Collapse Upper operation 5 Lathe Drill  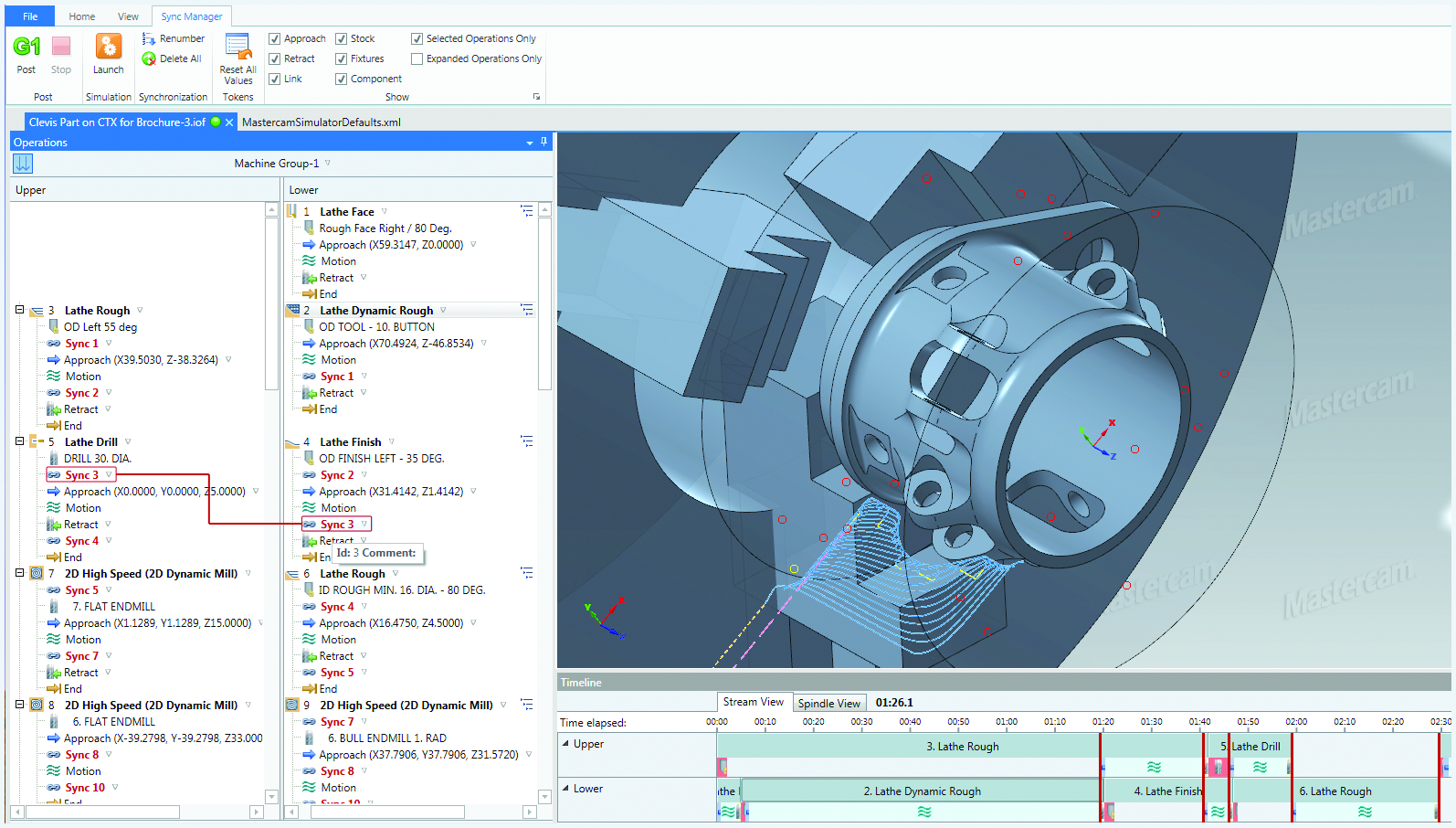point(19,441)
